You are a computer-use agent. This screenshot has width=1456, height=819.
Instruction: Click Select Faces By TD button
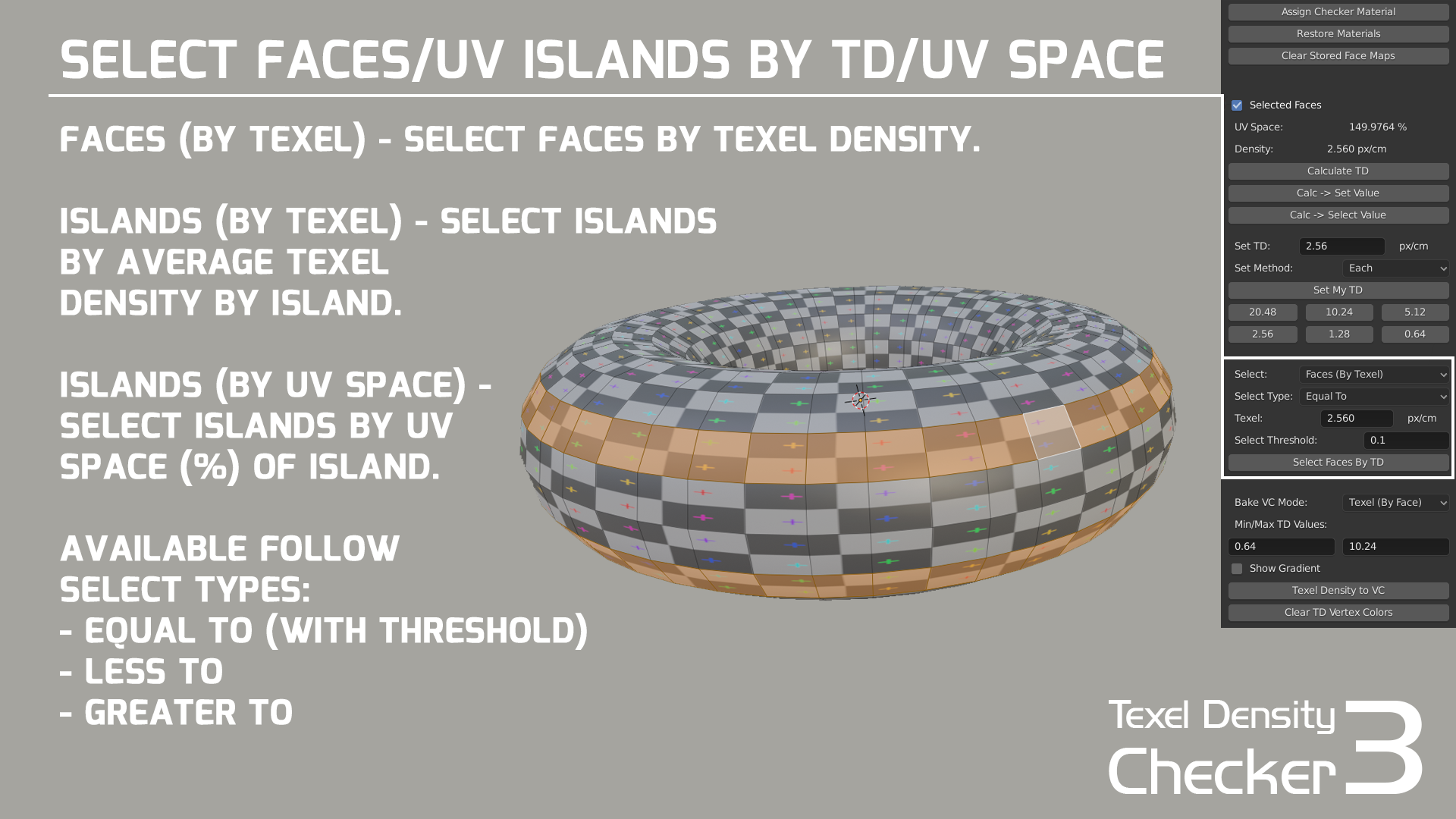click(1338, 462)
